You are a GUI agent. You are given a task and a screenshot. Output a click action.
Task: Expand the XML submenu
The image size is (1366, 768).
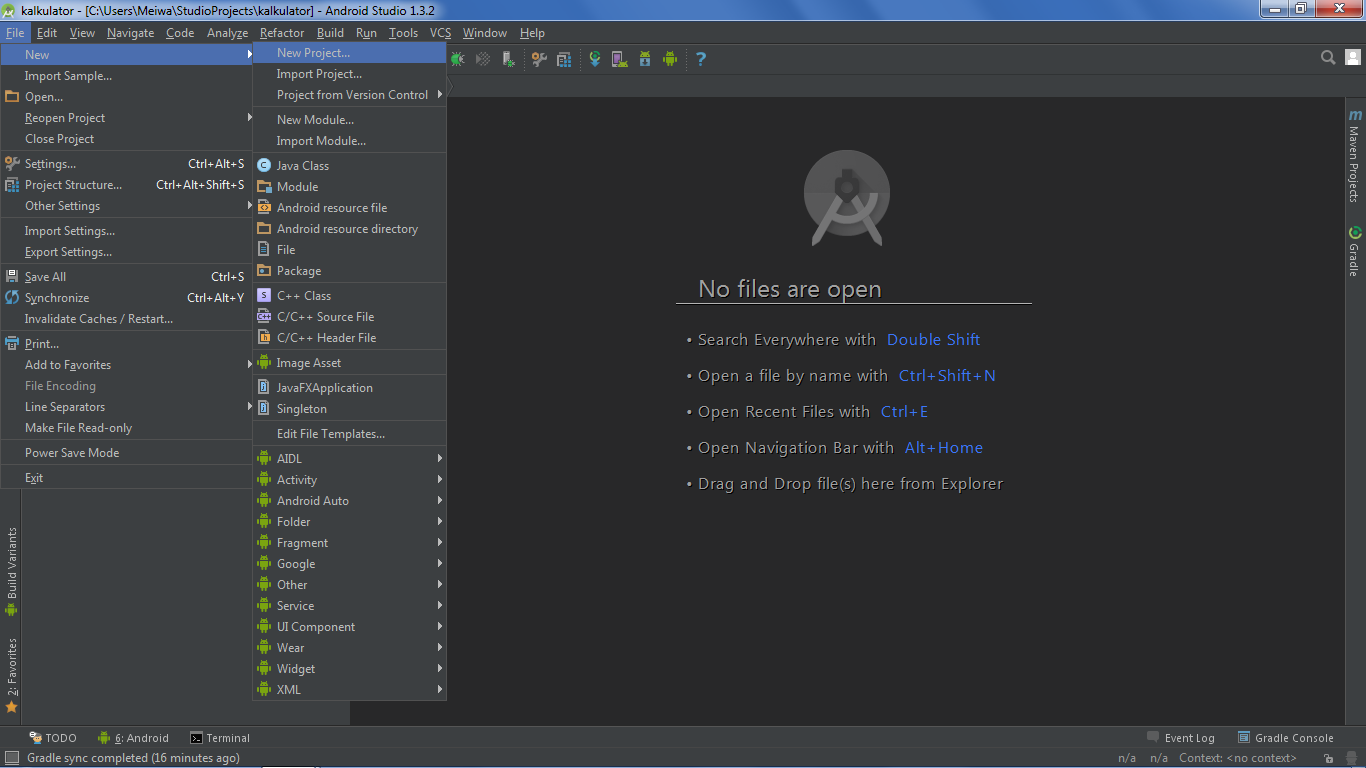349,690
